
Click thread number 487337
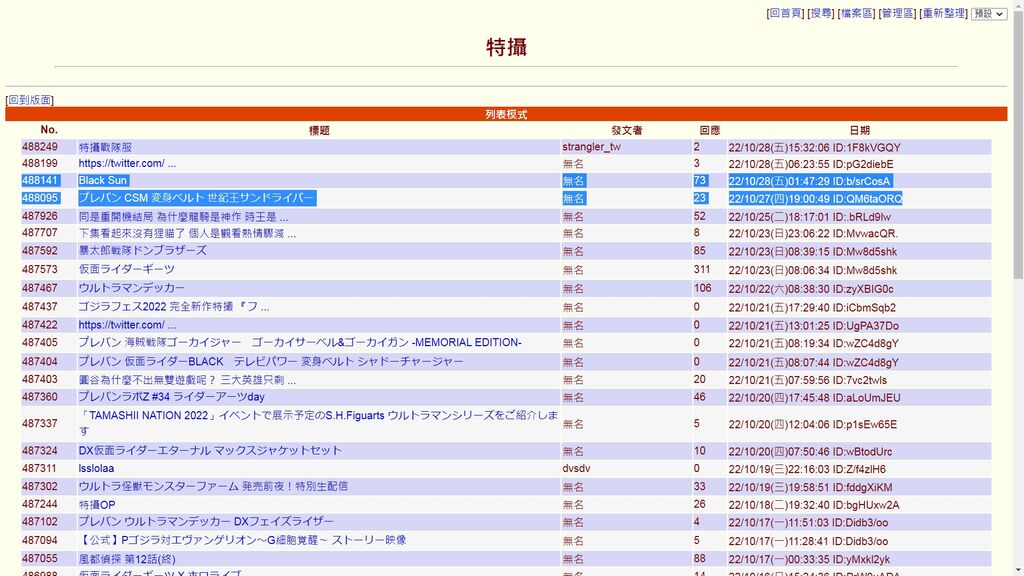click(x=40, y=424)
